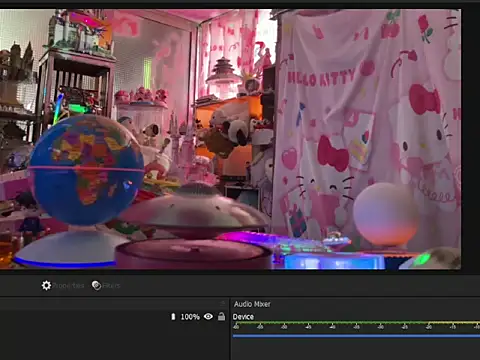The width and height of the screenshot is (480, 360).
Task: Hide the source using the eye icon
Action: click(208, 316)
